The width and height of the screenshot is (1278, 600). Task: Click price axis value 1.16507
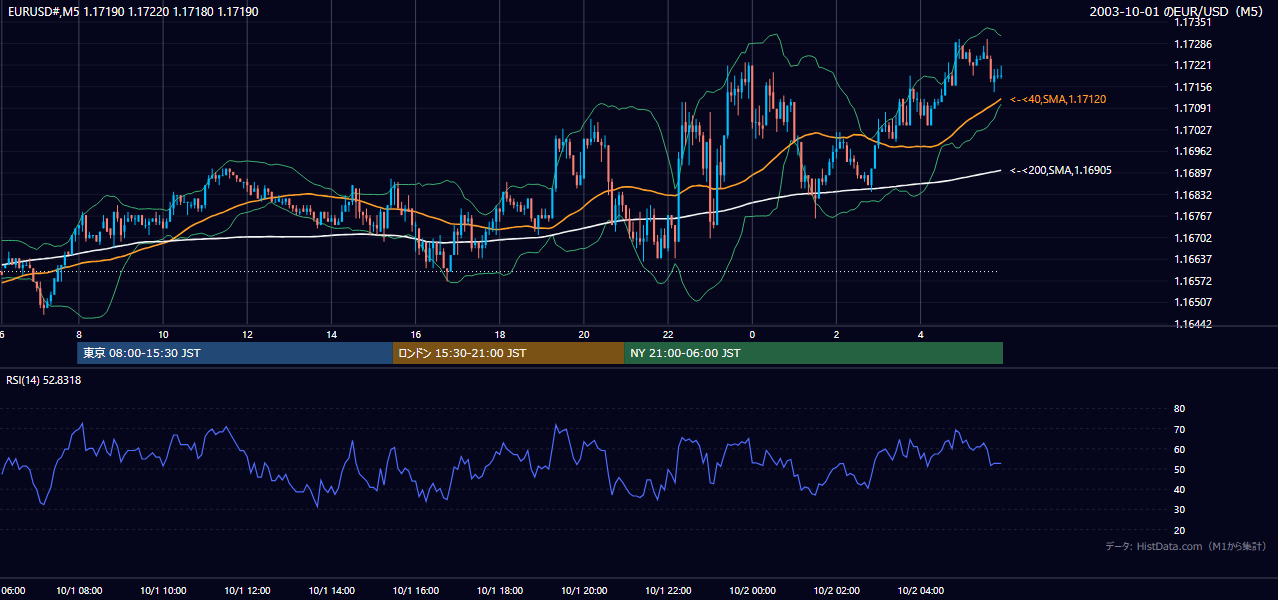[1193, 302]
